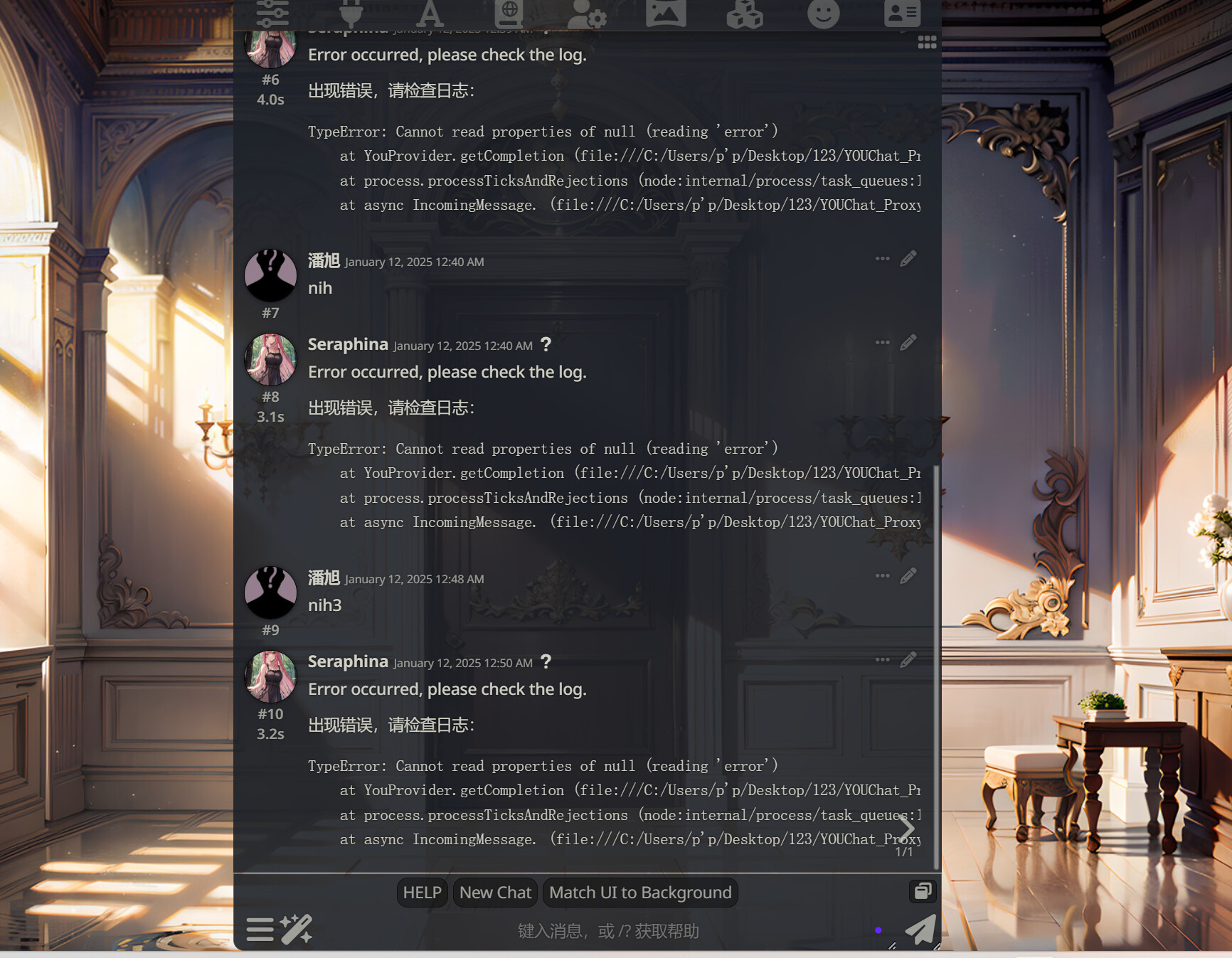1232x958 pixels.
Task: Open extensions cubes icon
Action: pos(745,13)
